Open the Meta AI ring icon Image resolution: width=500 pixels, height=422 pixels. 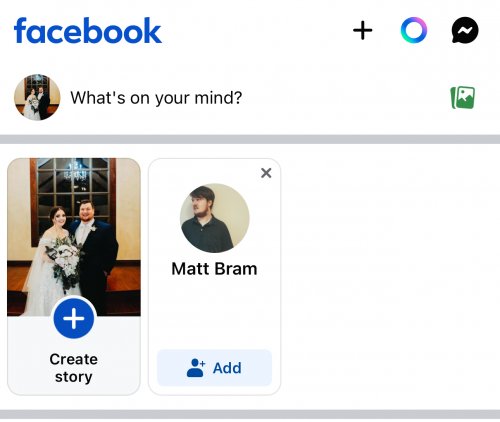coord(414,30)
